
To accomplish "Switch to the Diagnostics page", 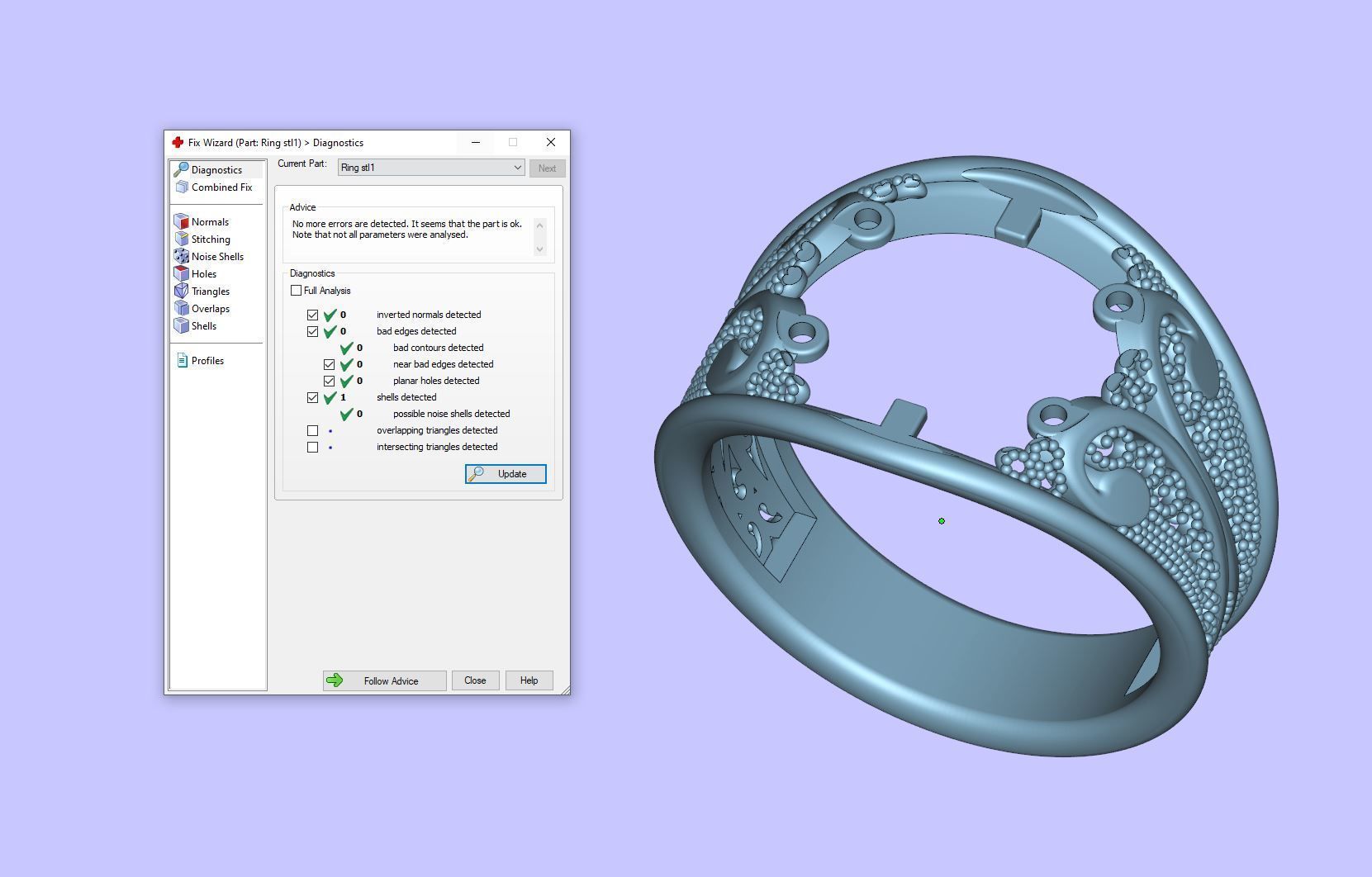I will click(x=216, y=169).
